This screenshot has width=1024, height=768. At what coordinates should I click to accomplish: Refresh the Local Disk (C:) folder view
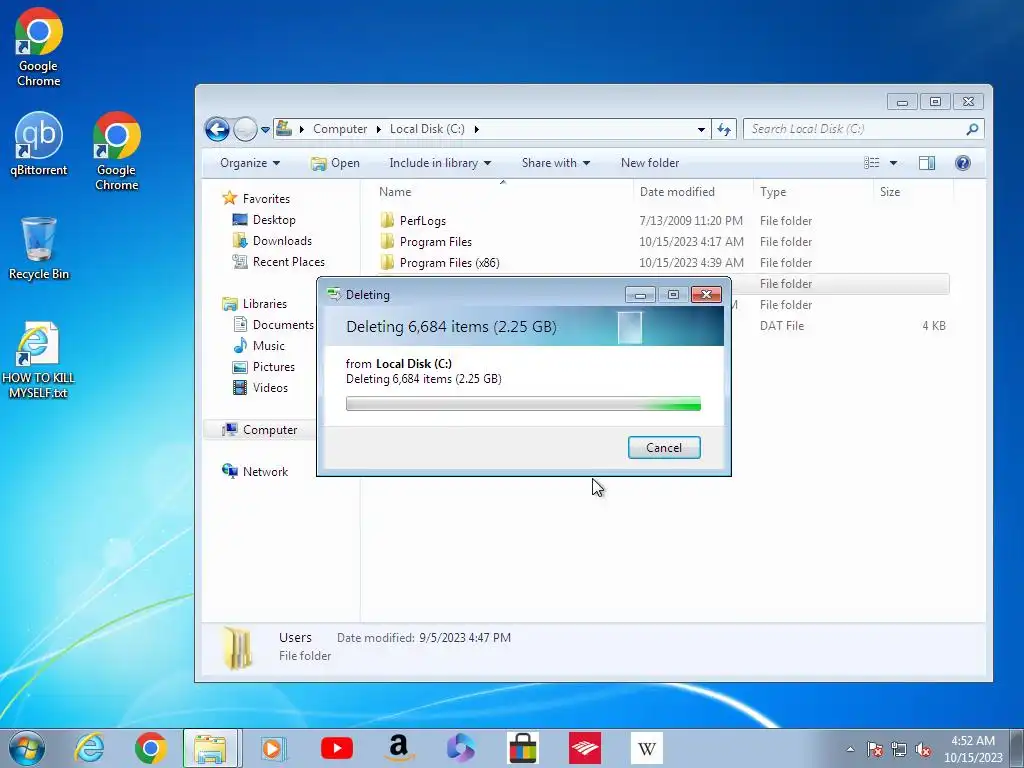tap(724, 129)
